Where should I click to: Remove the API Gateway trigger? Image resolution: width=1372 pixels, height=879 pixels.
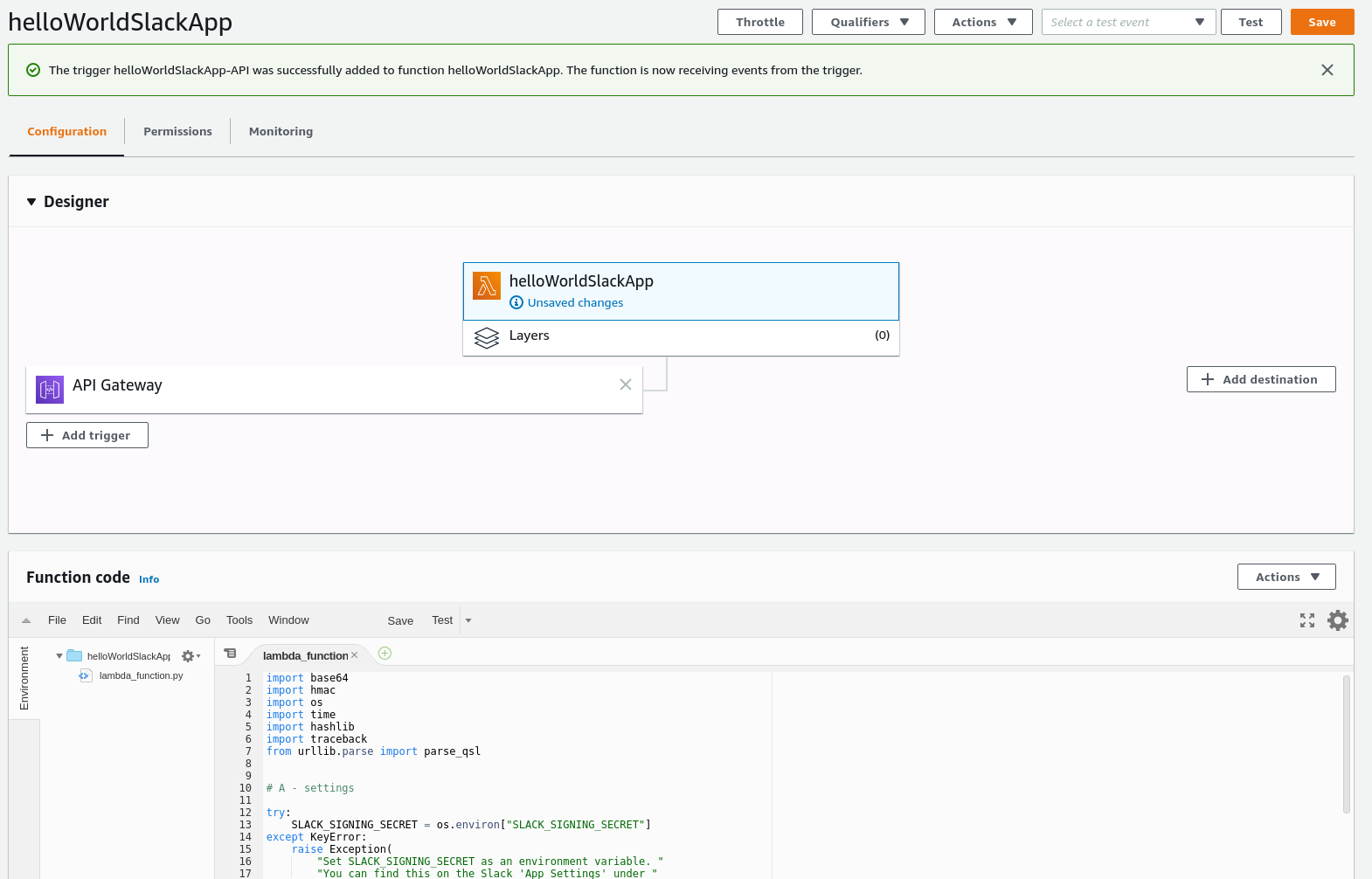626,384
